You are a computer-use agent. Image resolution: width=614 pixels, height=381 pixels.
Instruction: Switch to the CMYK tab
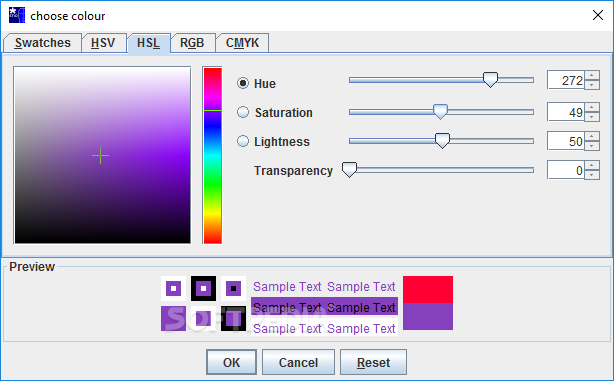point(242,43)
